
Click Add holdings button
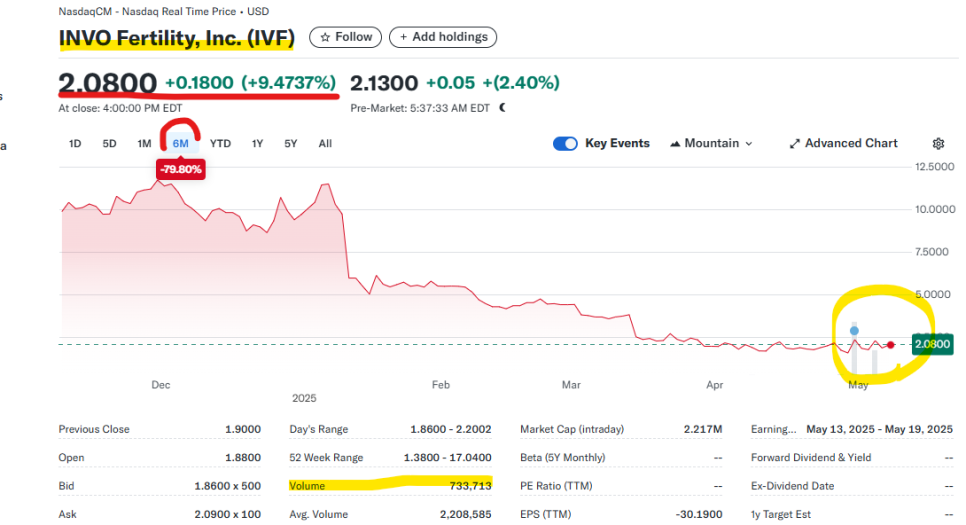tap(443, 37)
